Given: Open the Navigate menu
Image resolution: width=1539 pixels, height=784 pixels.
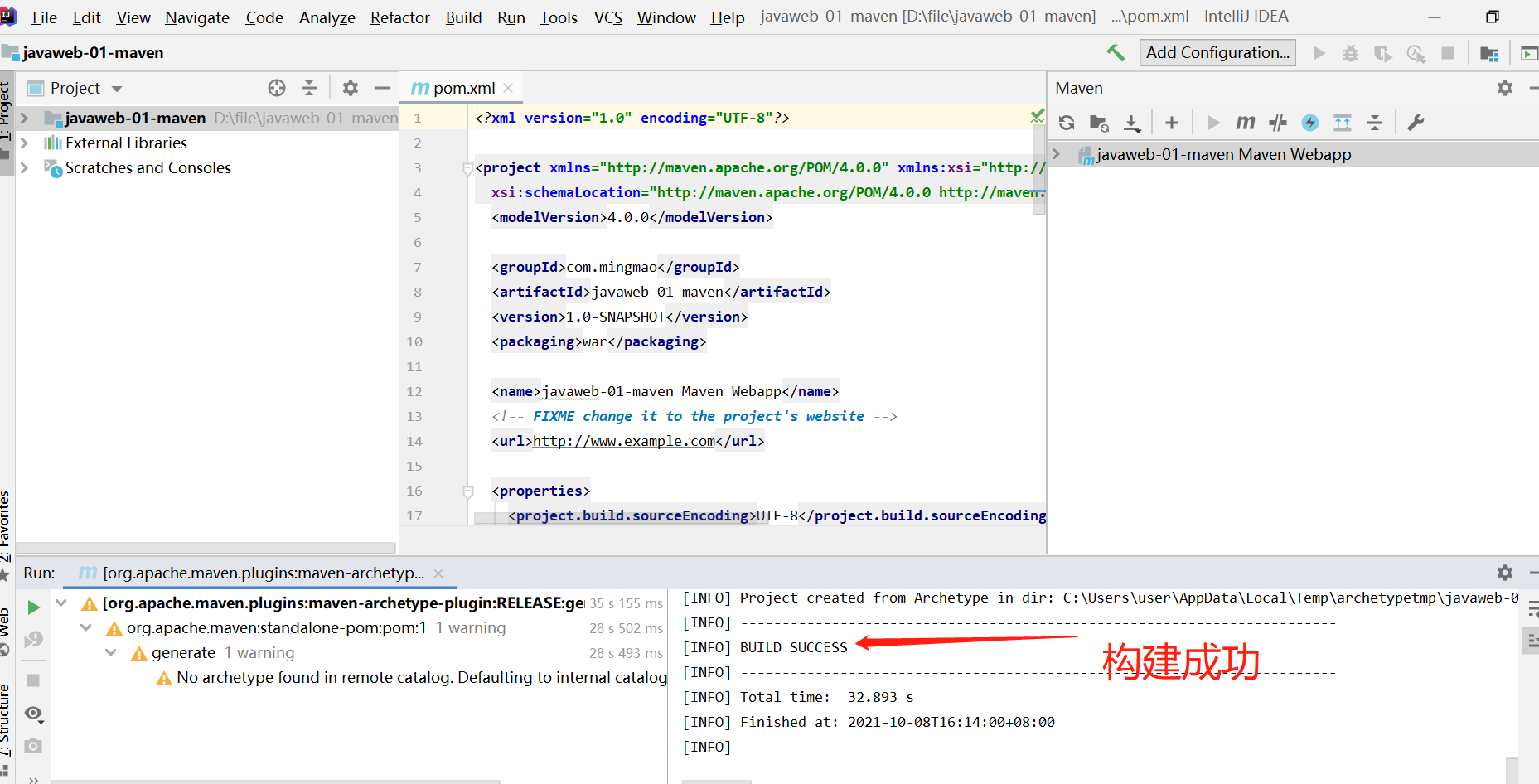Looking at the screenshot, I should coord(197,17).
